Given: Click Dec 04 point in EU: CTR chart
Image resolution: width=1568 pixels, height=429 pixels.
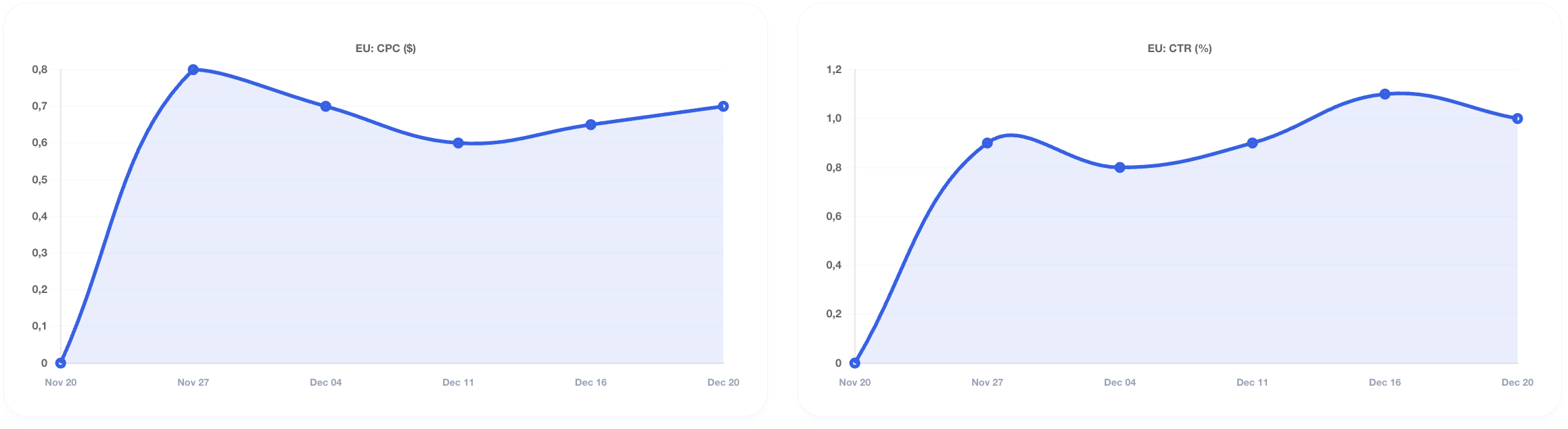Looking at the screenshot, I should pyautogui.click(x=1120, y=167).
